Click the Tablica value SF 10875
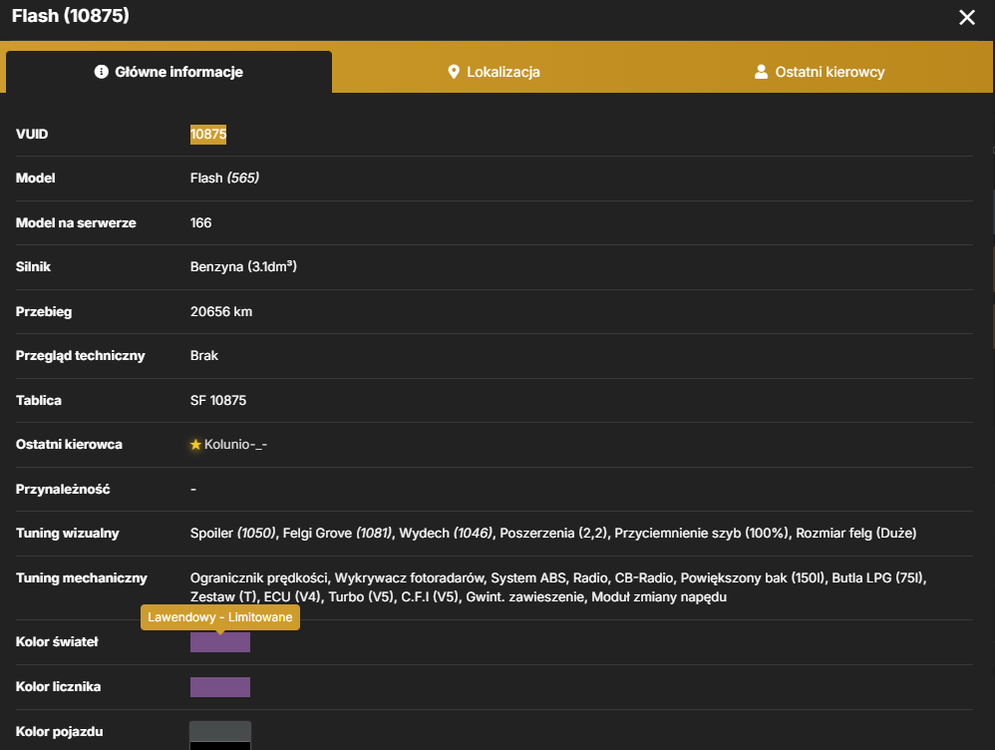Viewport: 995px width, 750px height. point(218,400)
